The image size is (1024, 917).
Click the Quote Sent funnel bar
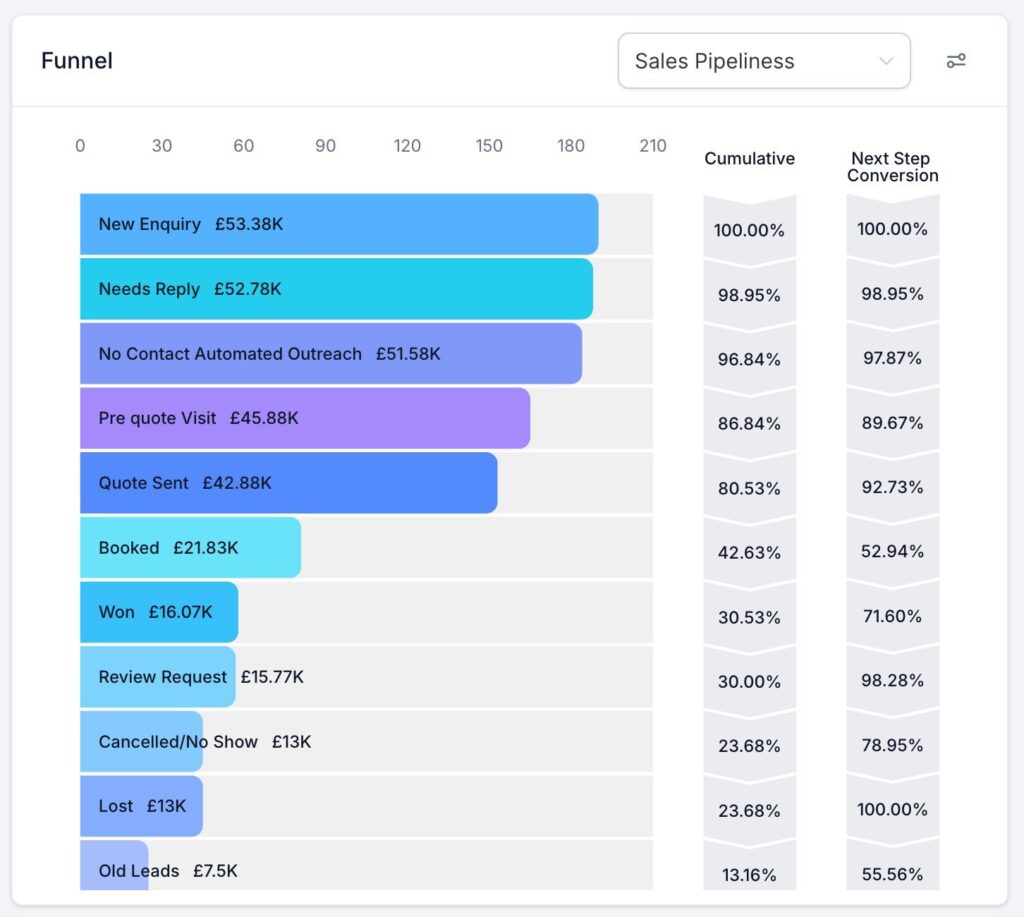[x=288, y=483]
